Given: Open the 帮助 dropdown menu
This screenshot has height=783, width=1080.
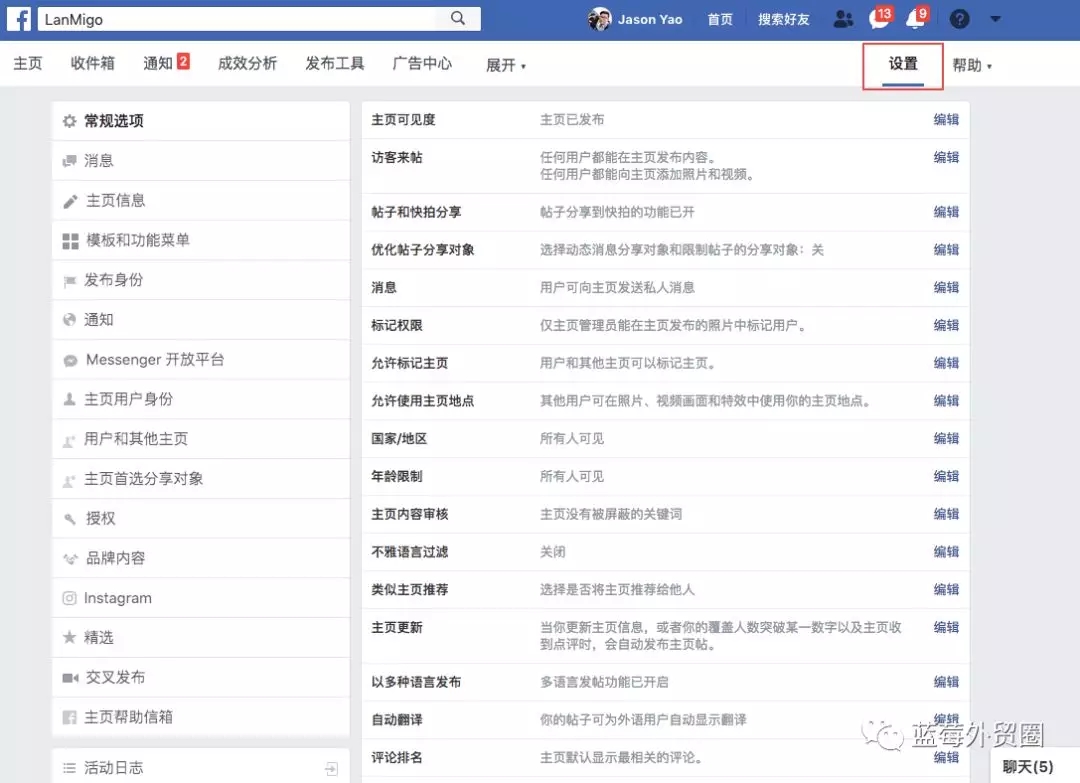Looking at the screenshot, I should [970, 63].
